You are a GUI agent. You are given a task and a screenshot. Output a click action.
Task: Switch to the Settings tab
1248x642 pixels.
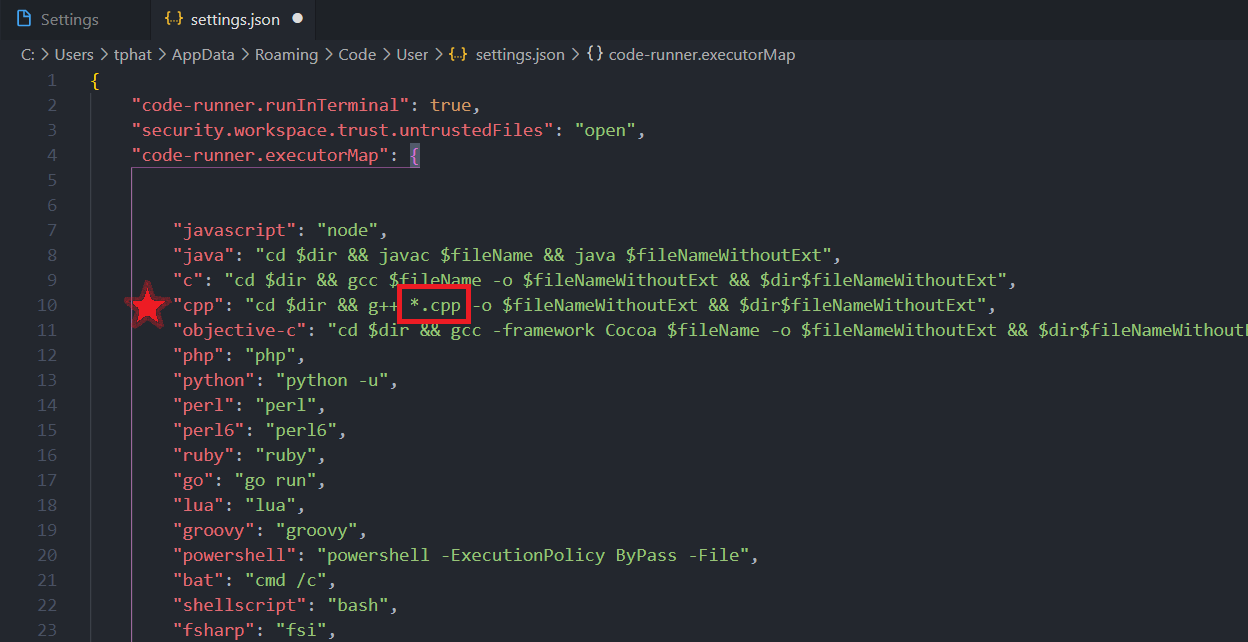(x=69, y=20)
